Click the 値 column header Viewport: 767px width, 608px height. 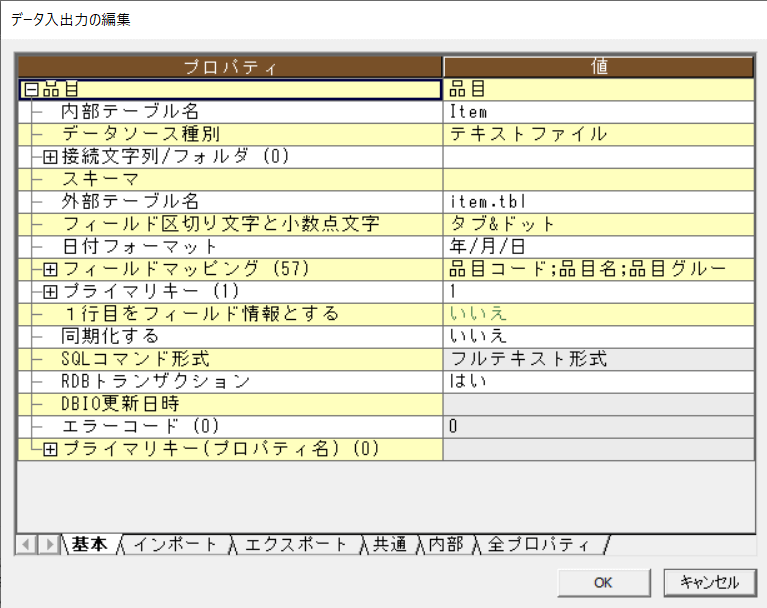[599, 67]
